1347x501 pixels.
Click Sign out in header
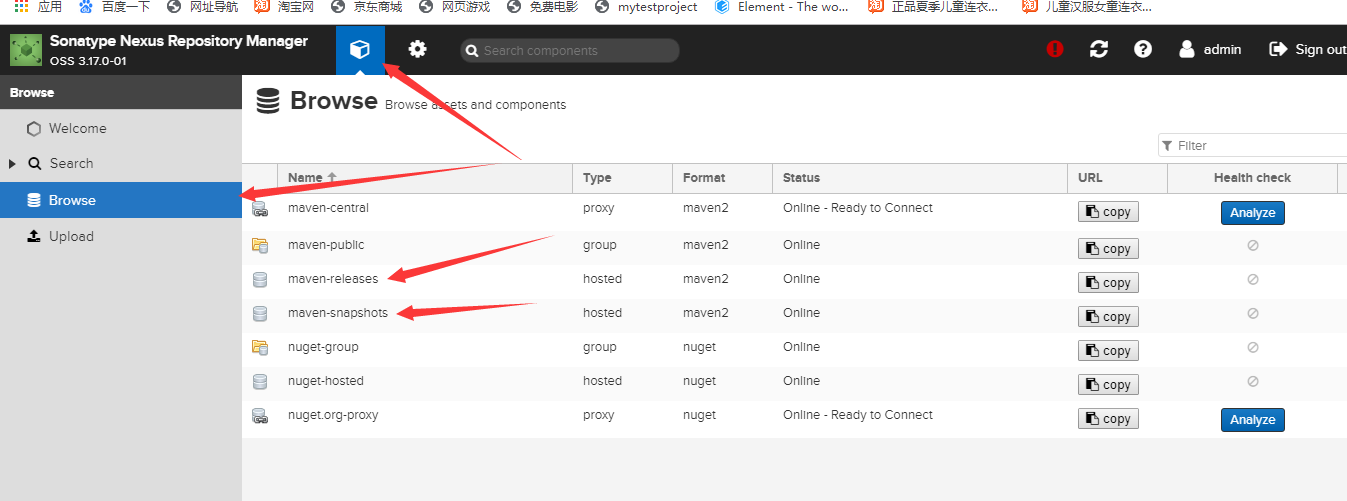(x=1307, y=49)
